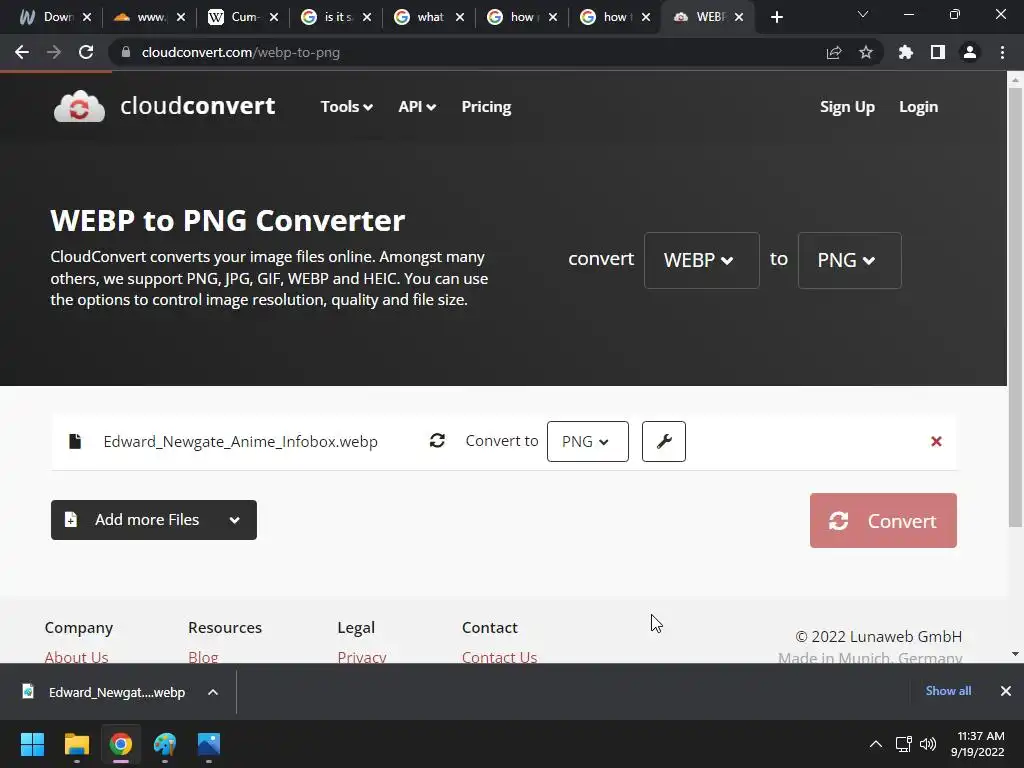Open the tab search chevron in Chrome title bar

863,14
